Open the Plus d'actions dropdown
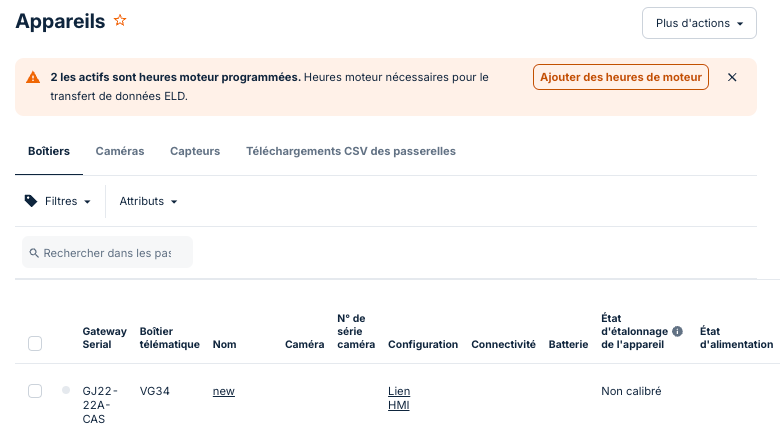 coord(699,23)
